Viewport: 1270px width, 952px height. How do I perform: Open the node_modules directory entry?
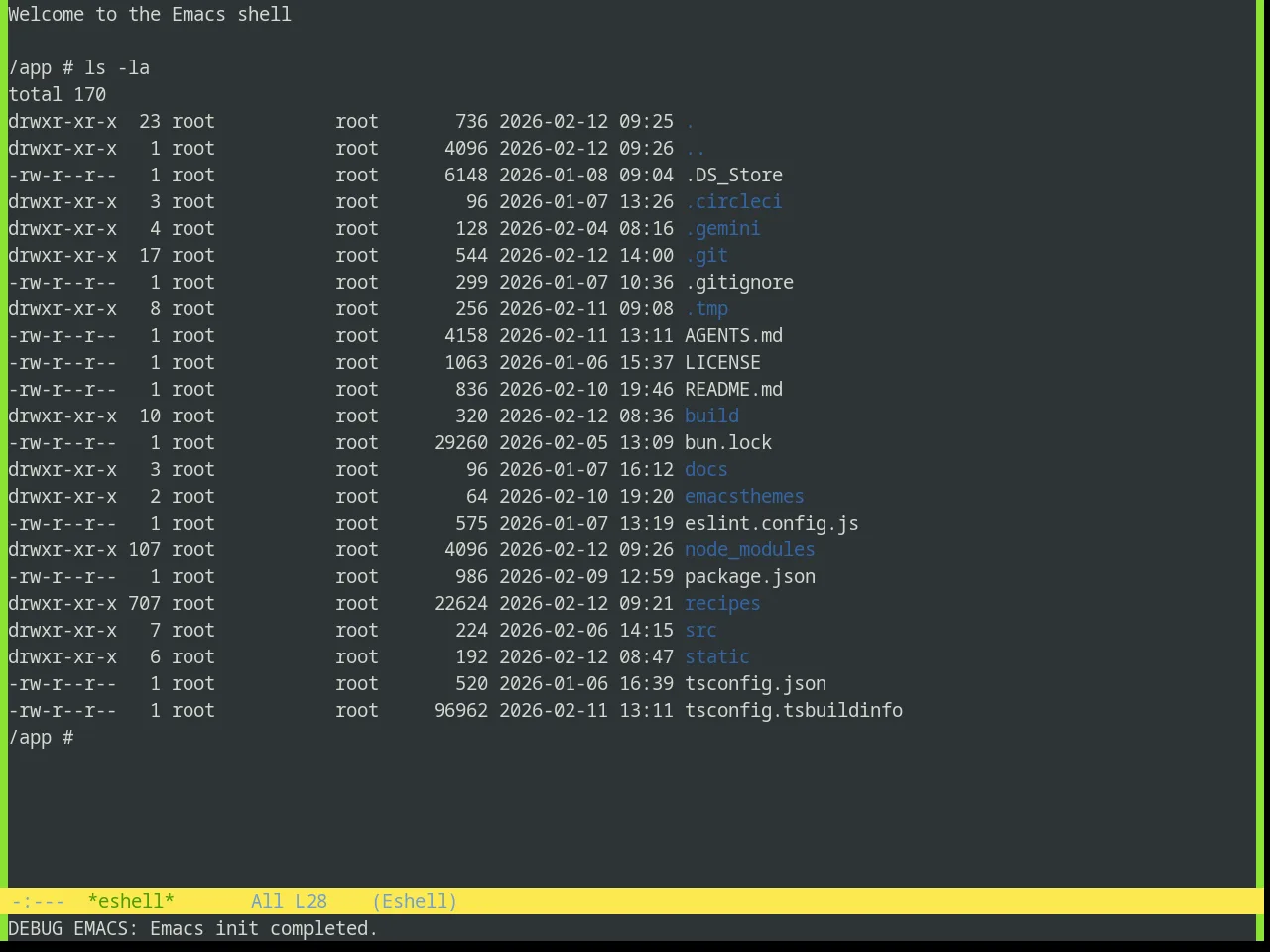(x=750, y=550)
